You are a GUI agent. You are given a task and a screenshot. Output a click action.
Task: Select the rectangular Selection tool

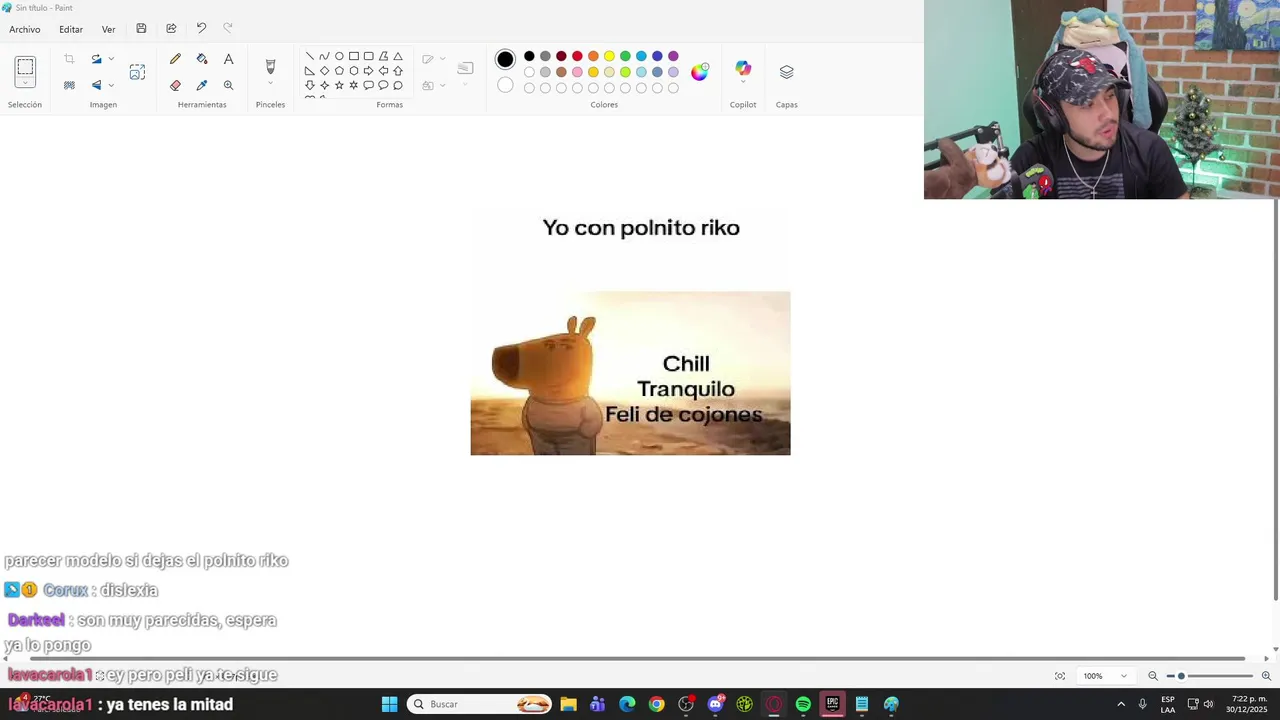tap(25, 66)
